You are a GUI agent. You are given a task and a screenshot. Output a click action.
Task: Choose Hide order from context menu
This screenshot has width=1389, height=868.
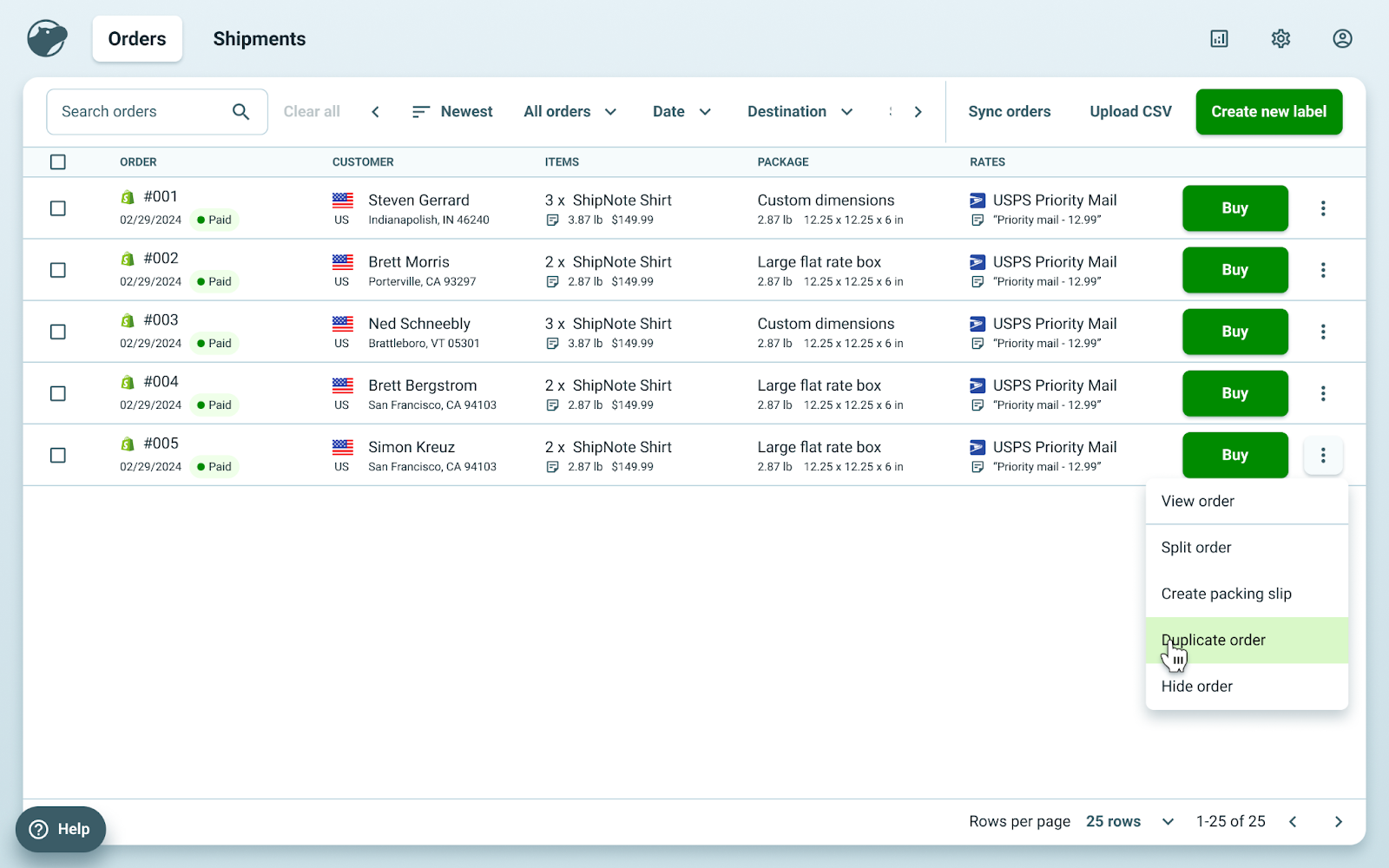click(x=1247, y=687)
